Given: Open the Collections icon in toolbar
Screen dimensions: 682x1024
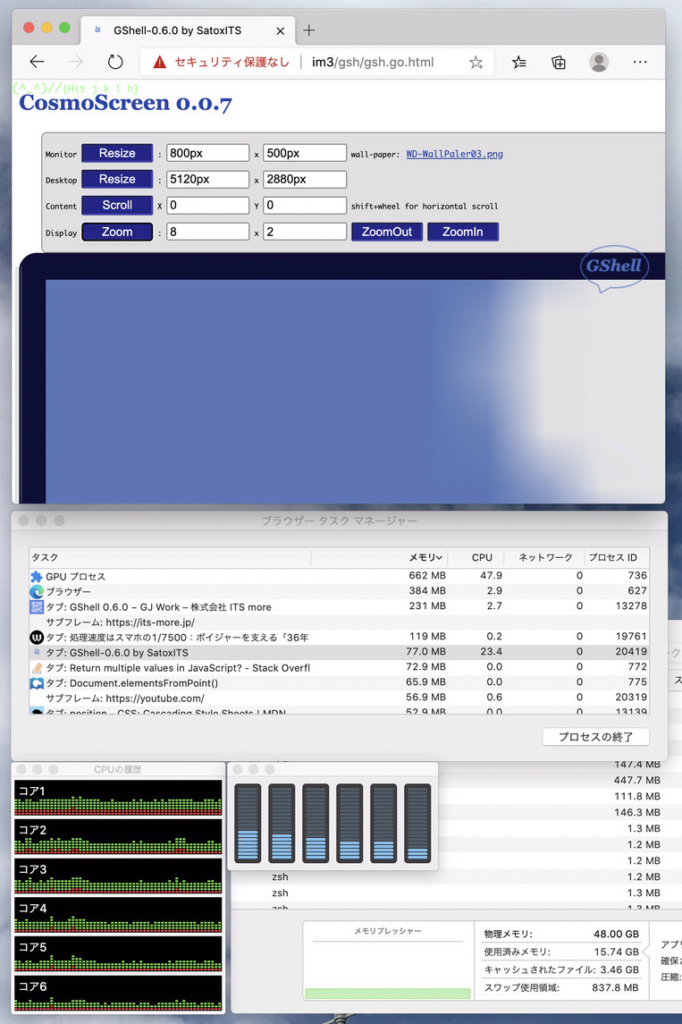Looking at the screenshot, I should pos(559,62).
